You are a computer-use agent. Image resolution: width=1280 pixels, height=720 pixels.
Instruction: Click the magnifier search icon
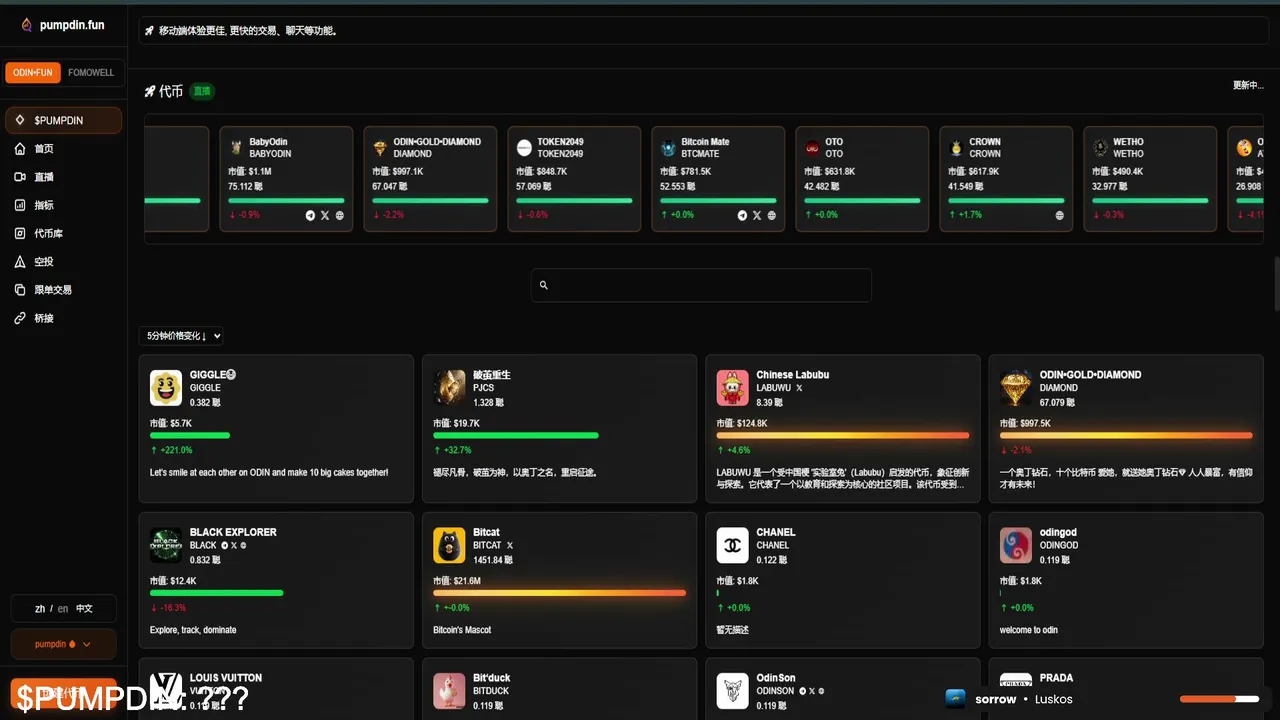(544, 285)
